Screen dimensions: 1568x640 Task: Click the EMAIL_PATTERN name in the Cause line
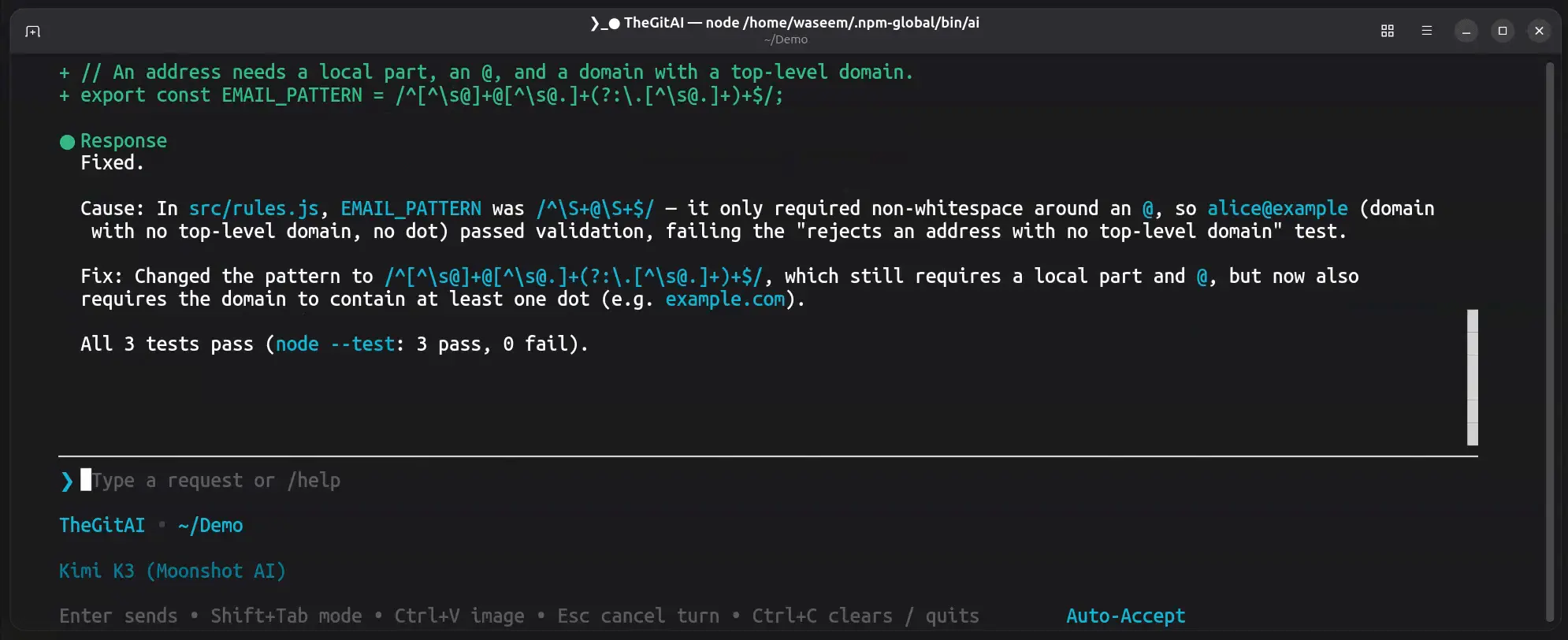click(411, 208)
